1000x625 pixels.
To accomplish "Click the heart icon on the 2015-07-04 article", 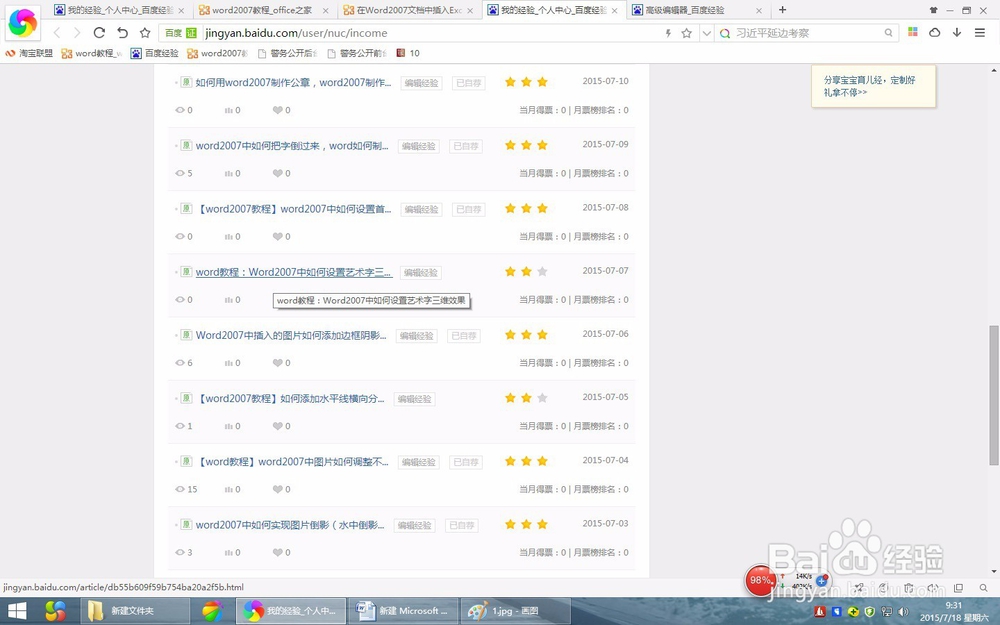I will (x=277, y=489).
